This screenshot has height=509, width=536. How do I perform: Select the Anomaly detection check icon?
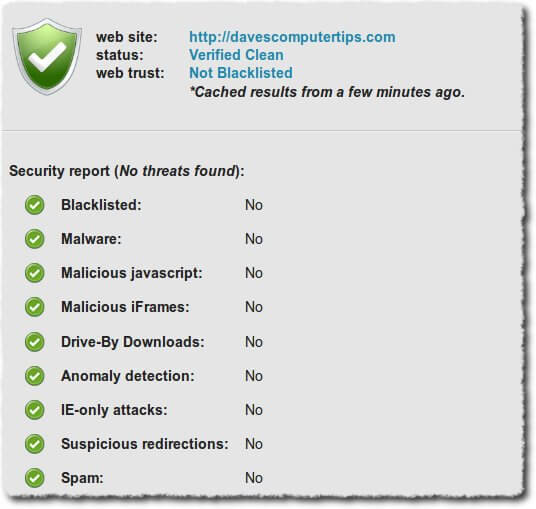pos(35,376)
